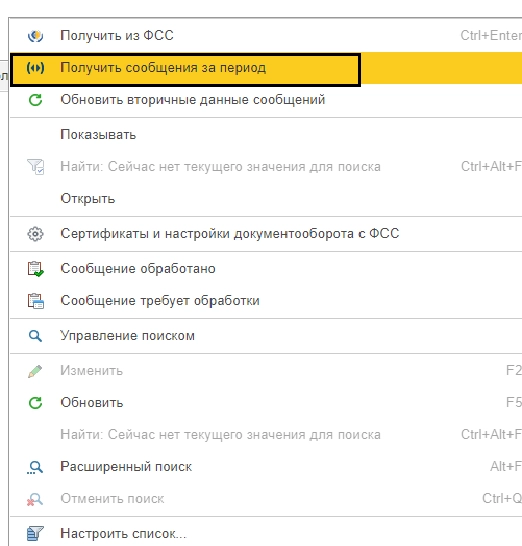This screenshot has height=546, width=522.
Task: Click green refresh icon beside Обновить F5
Action: coord(35,403)
